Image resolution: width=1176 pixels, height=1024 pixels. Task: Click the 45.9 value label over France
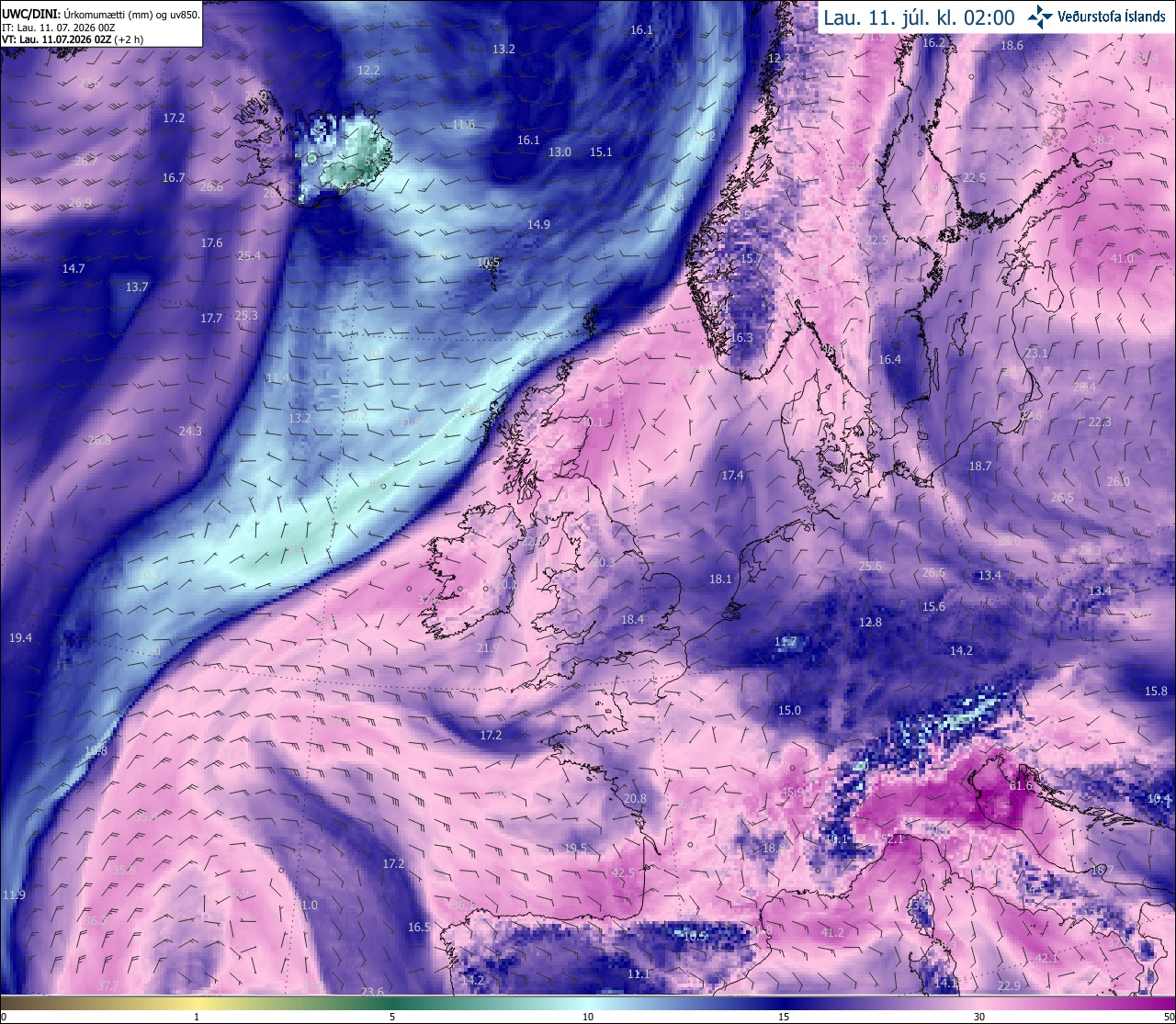(x=793, y=793)
